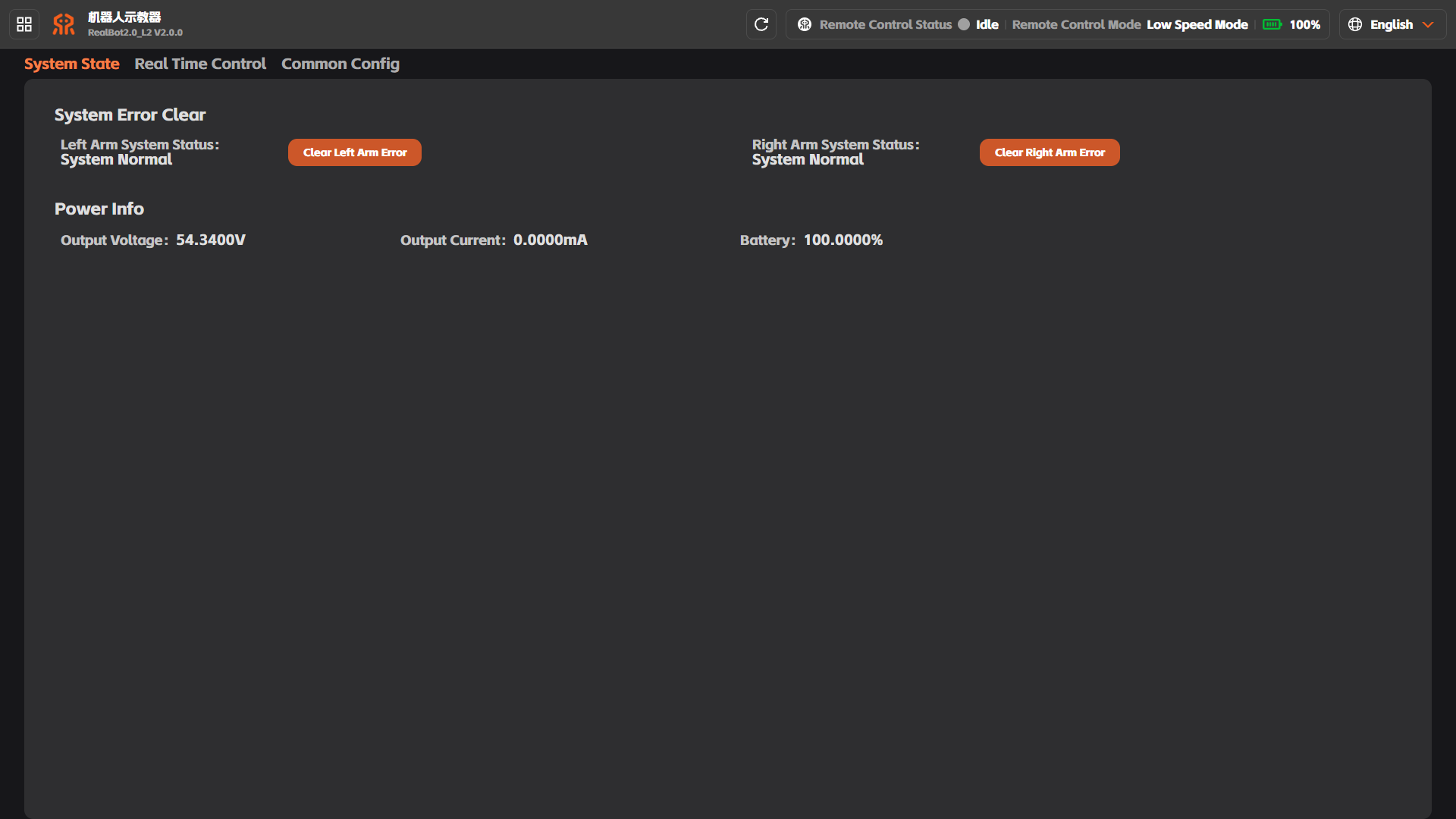
Task: Click the Output Voltage 54.3400V value
Action: [x=211, y=240]
